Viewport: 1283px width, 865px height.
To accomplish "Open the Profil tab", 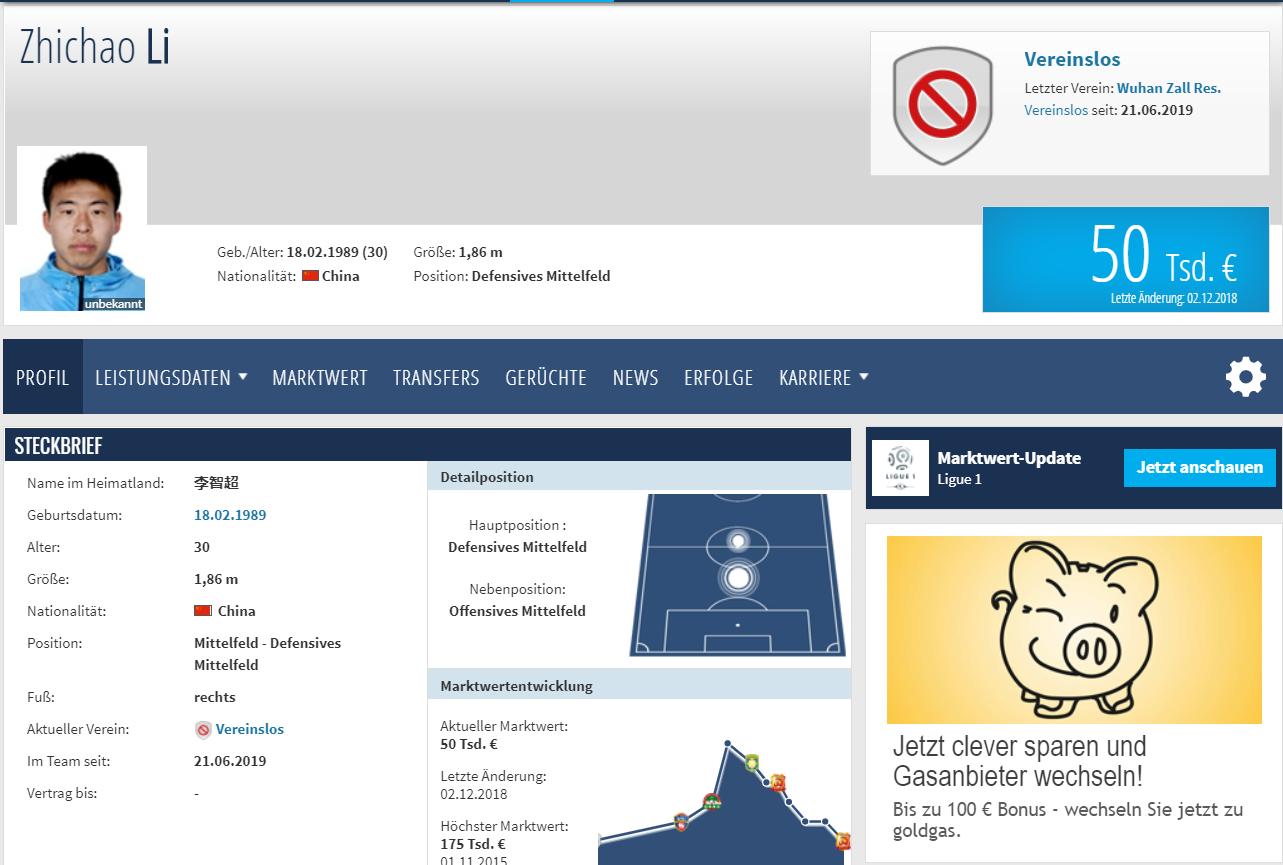I will click(x=43, y=377).
